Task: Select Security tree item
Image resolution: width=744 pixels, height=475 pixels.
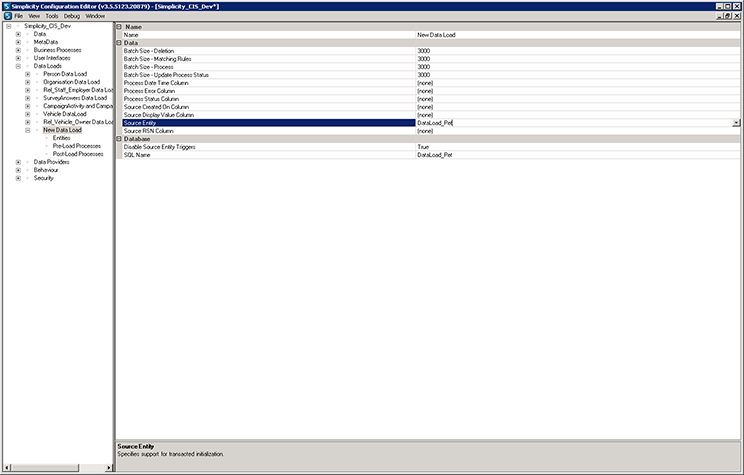Action: coord(43,178)
